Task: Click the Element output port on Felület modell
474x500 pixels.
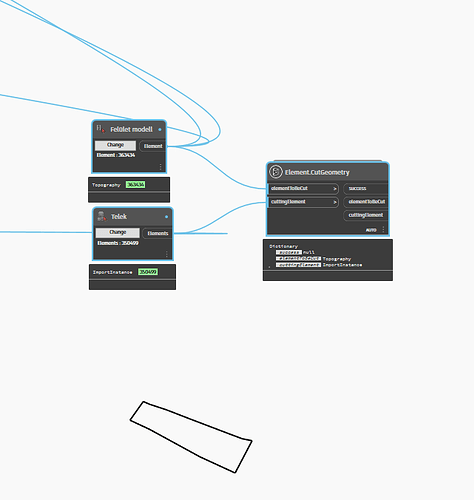Action: pyautogui.click(x=153, y=146)
